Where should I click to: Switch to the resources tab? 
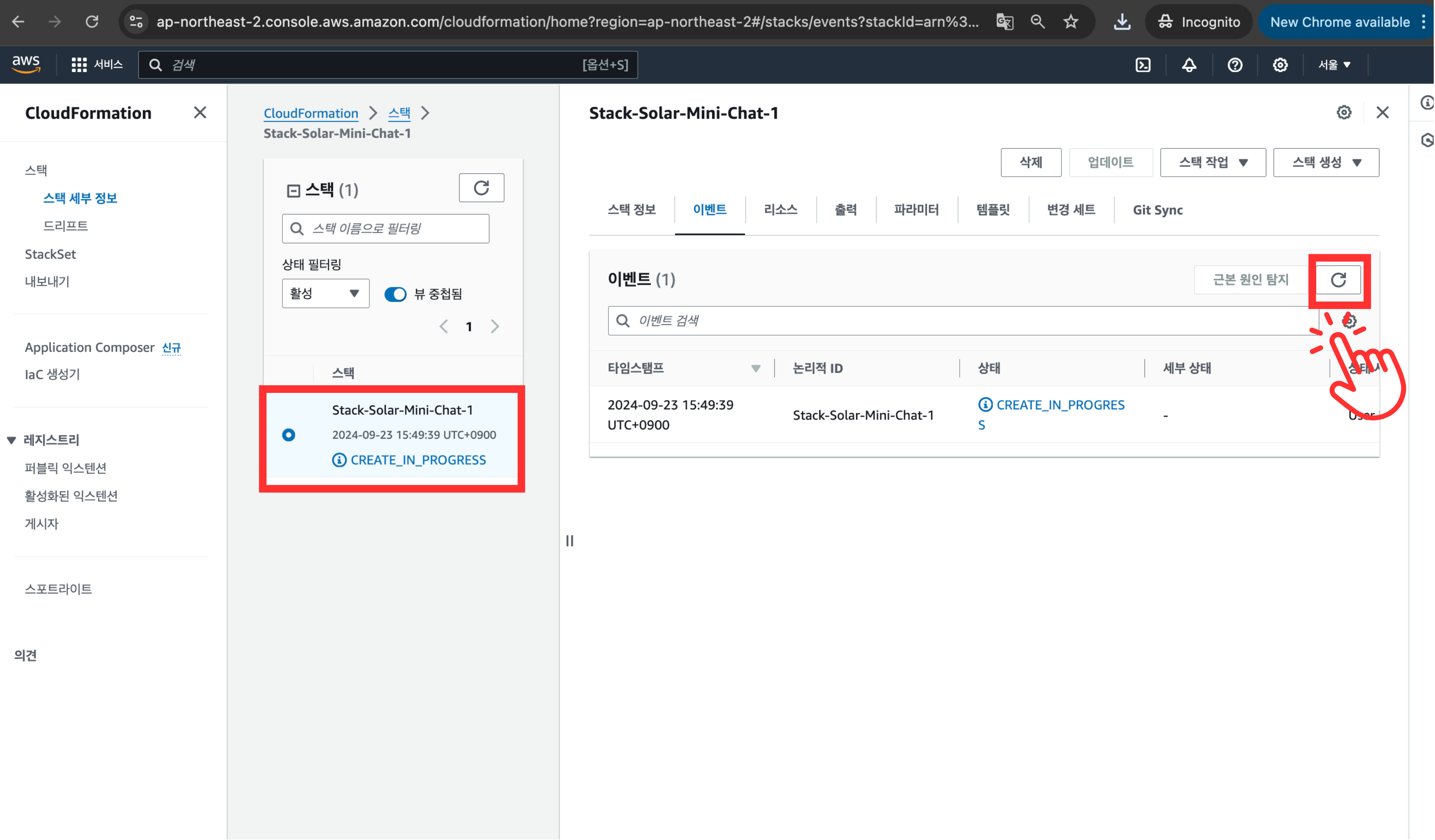[781, 210]
